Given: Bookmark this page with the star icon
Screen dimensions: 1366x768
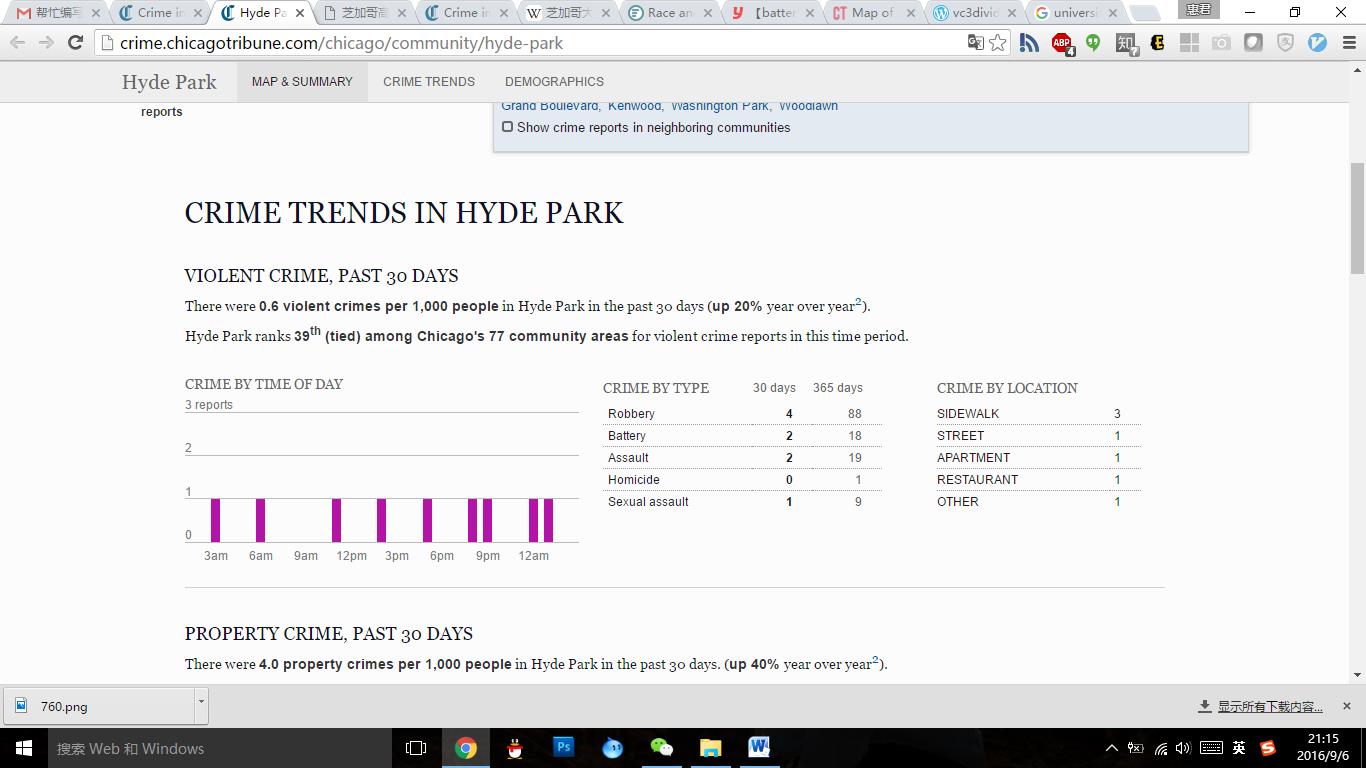Looking at the screenshot, I should [x=998, y=43].
